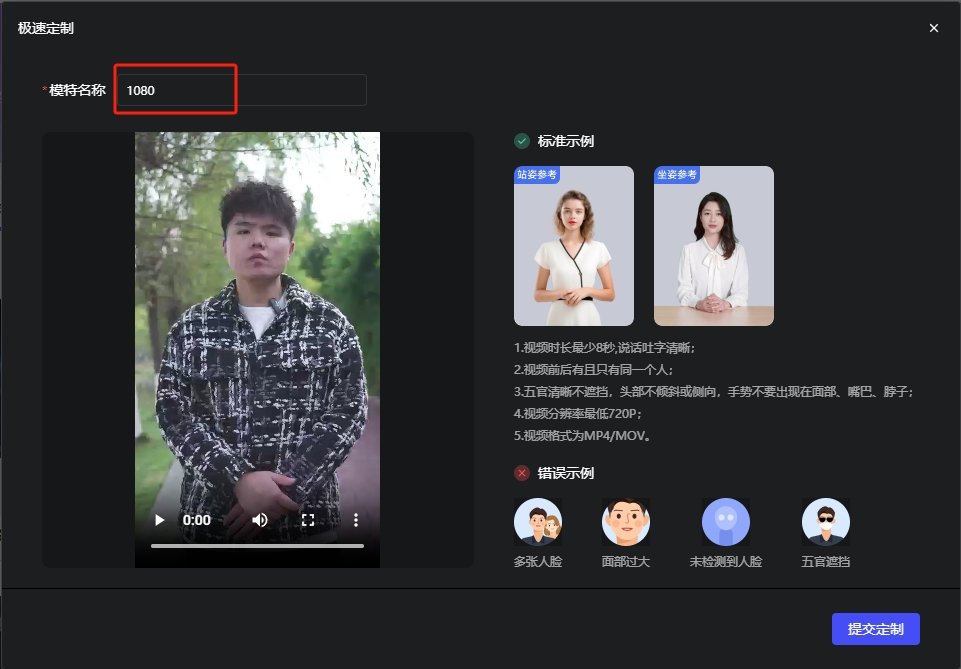Select the 面部过大 face-too-large error icon
Screen dimensions: 961x669
626,521
